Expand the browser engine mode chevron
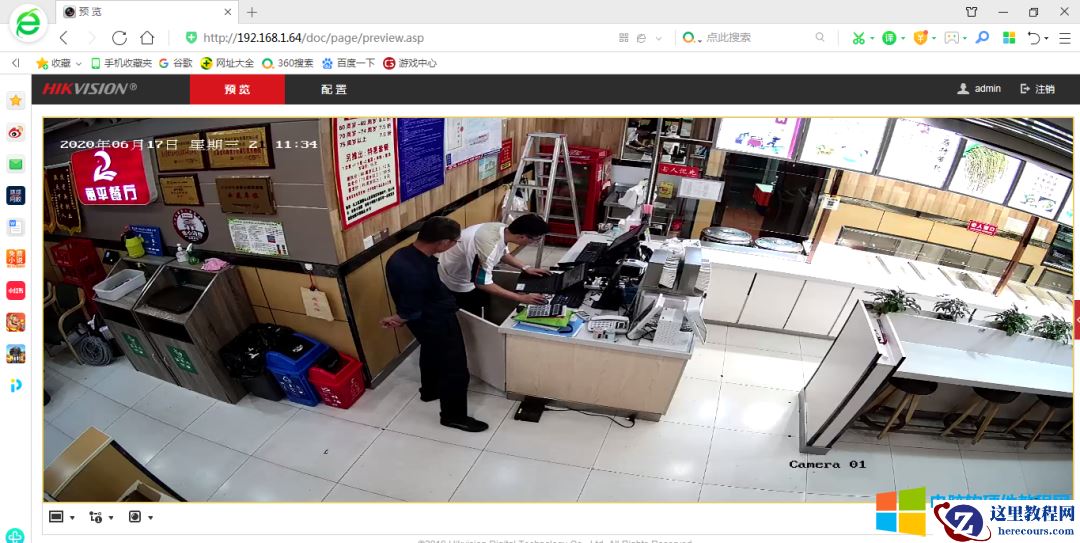This screenshot has width=1080, height=543. pyautogui.click(x=658, y=39)
